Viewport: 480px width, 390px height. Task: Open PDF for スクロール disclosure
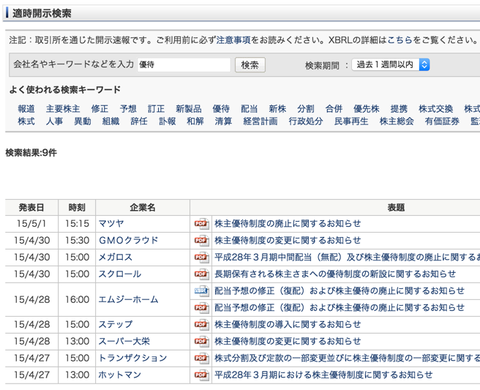(202, 274)
